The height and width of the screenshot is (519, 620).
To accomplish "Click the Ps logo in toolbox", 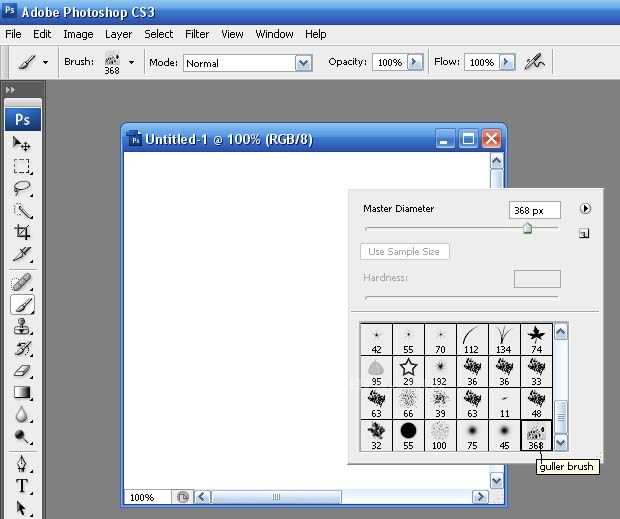I will [x=23, y=119].
